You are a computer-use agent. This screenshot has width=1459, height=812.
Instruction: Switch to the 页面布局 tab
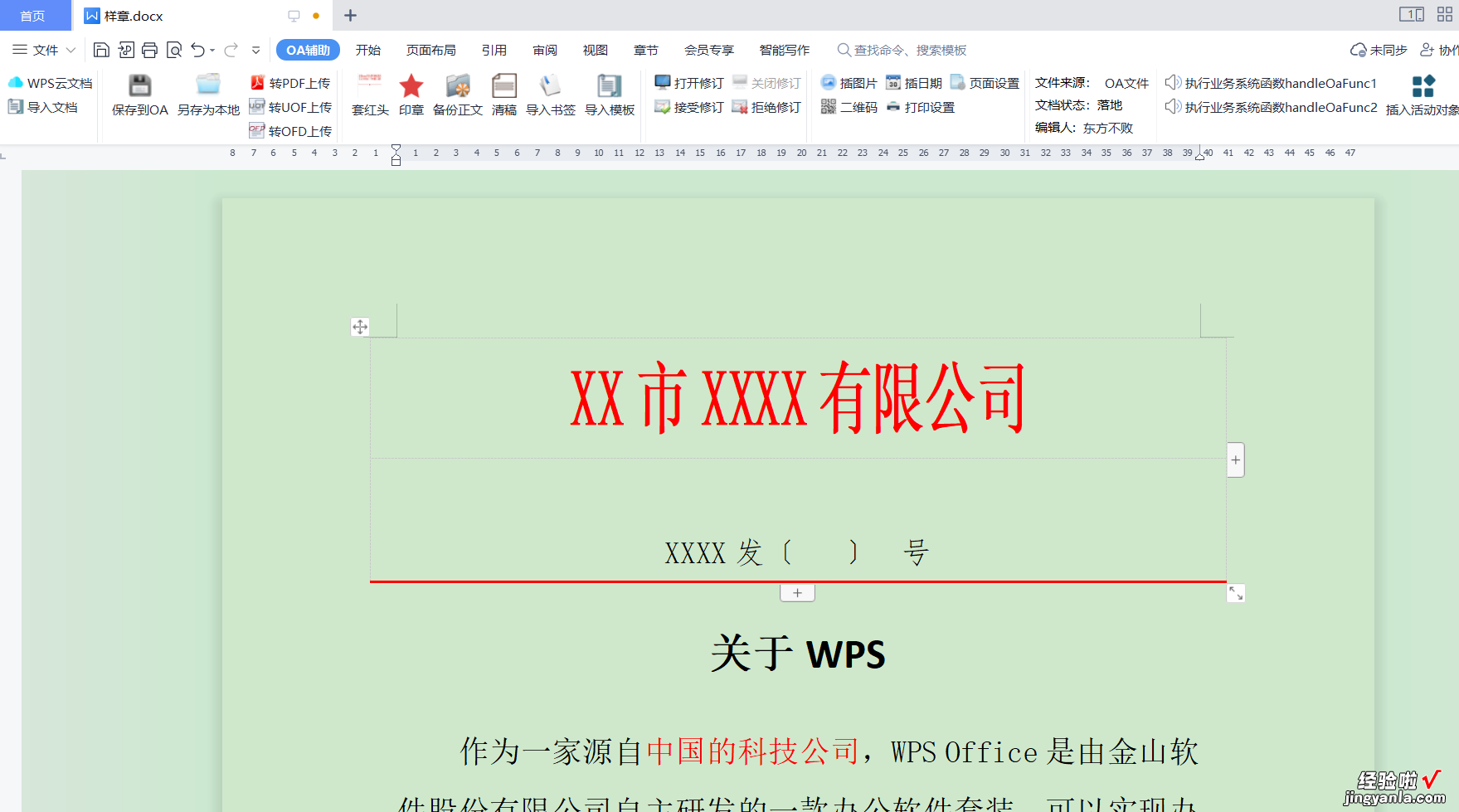[x=430, y=50]
